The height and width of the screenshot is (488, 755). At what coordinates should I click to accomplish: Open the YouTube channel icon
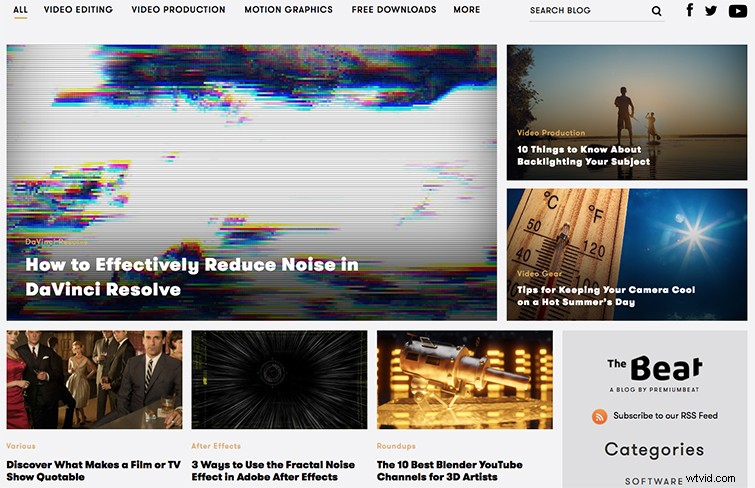[738, 11]
